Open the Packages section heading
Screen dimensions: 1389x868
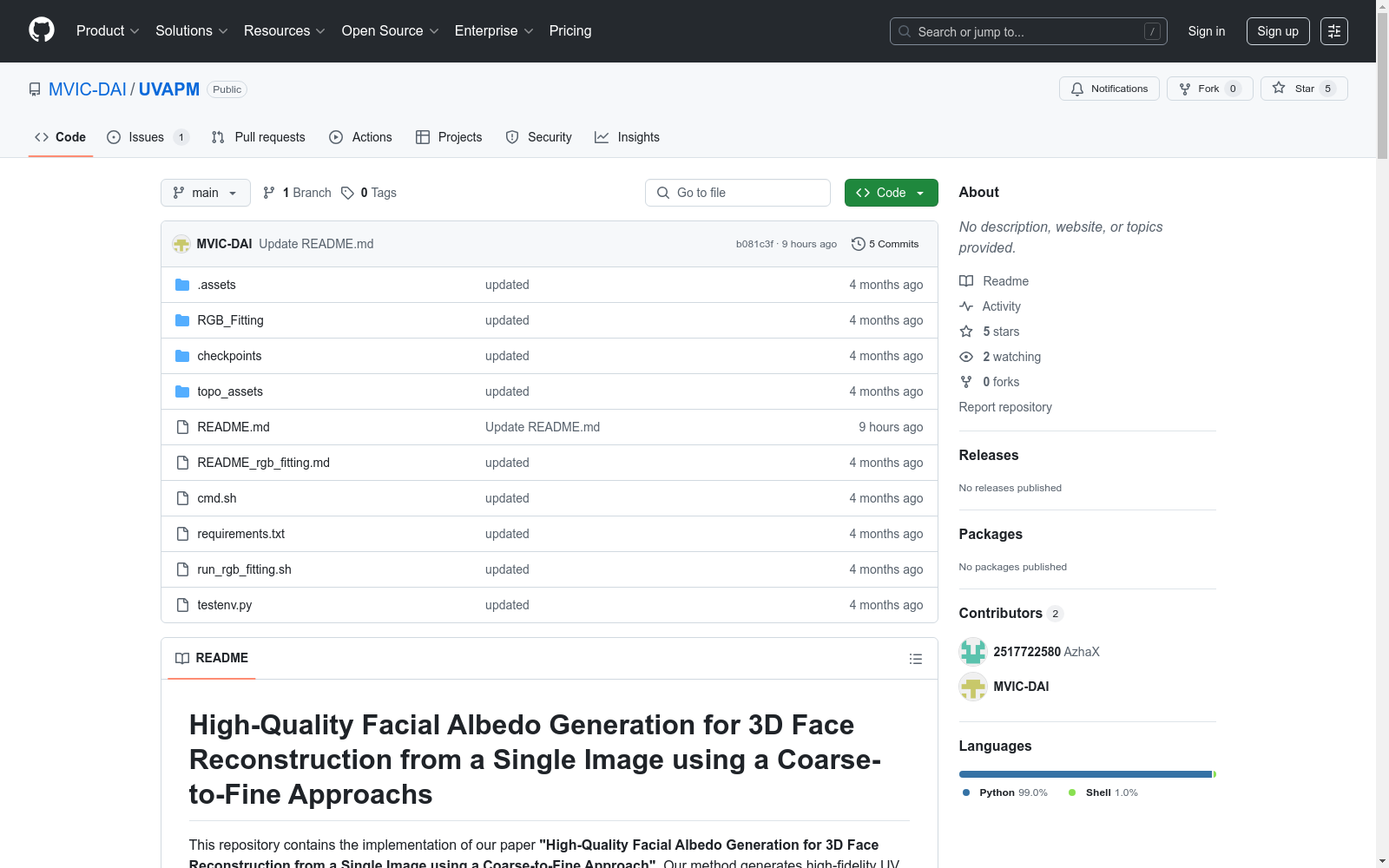tap(991, 534)
